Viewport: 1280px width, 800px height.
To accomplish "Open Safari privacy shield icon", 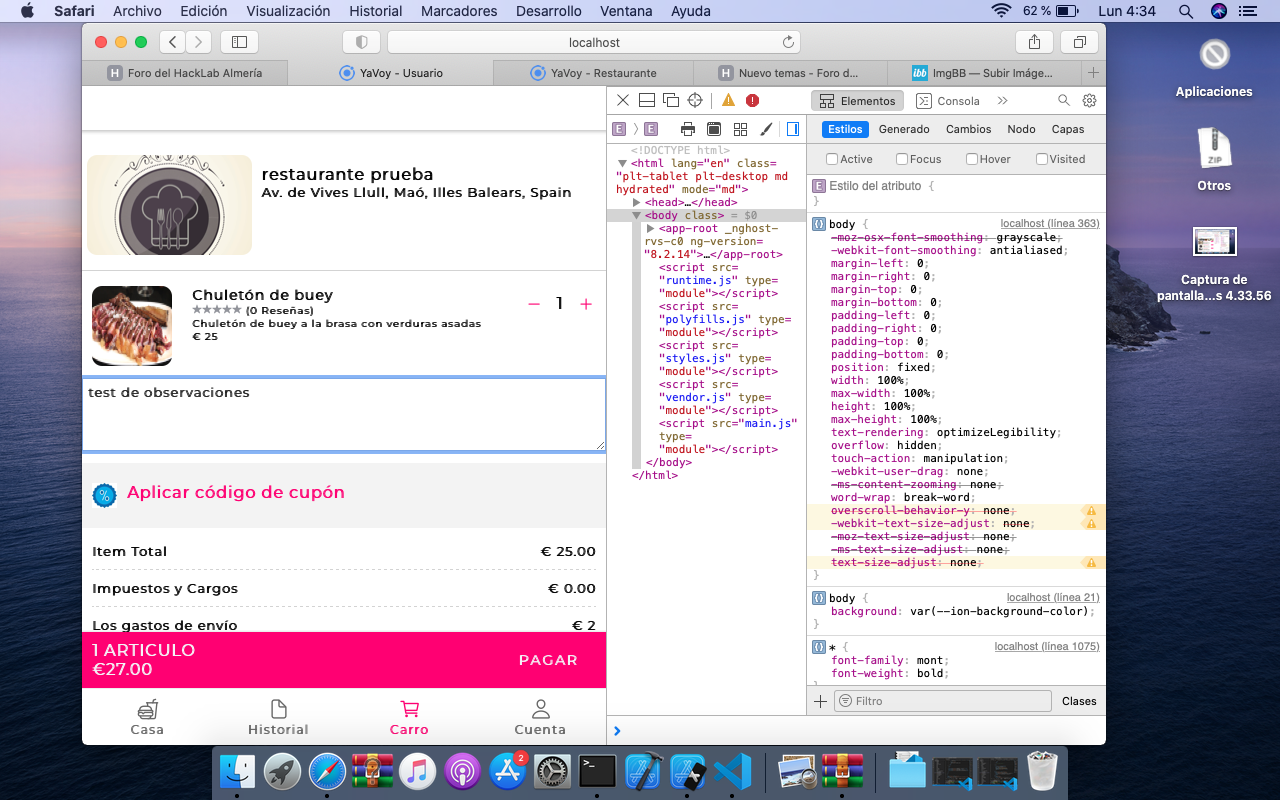I will (361, 42).
